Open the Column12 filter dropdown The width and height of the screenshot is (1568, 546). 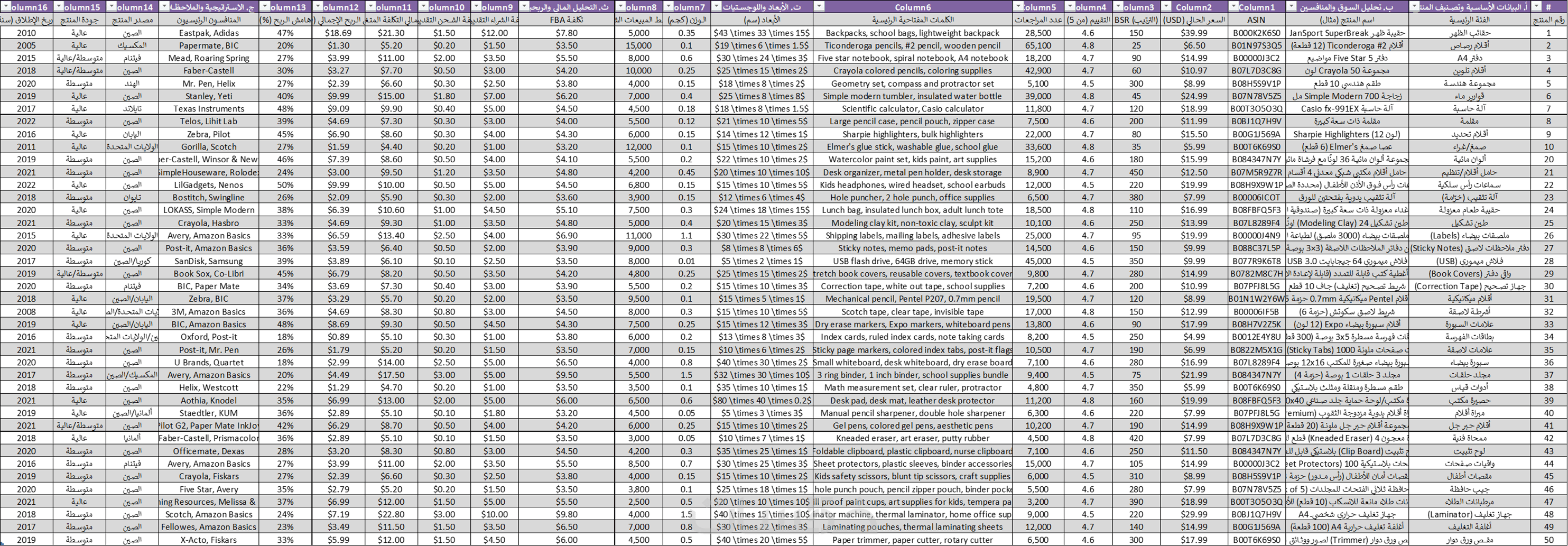tap(318, 7)
